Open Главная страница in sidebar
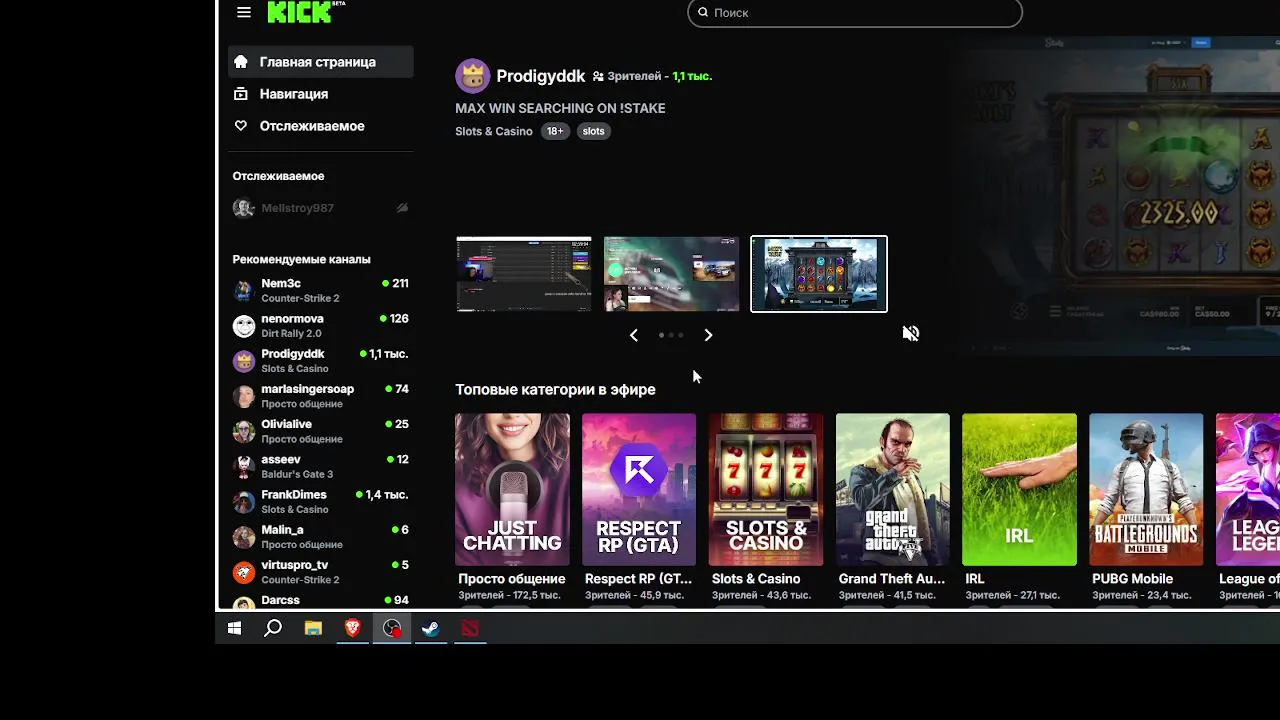1280x720 pixels. pyautogui.click(x=320, y=61)
